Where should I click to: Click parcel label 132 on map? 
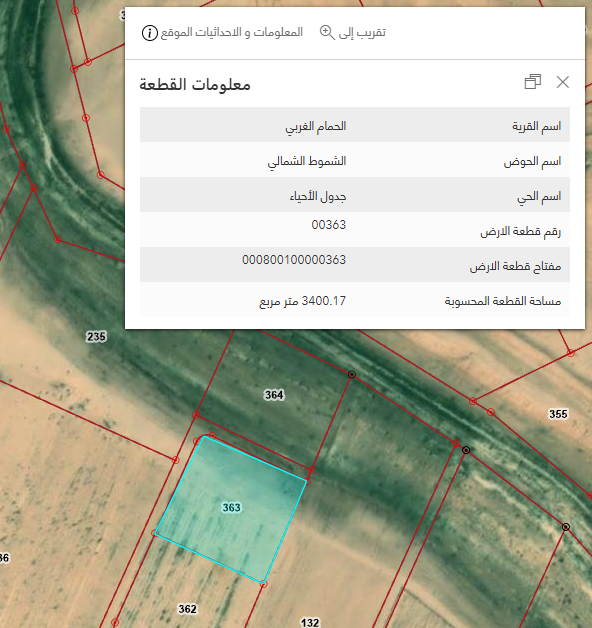point(310,622)
